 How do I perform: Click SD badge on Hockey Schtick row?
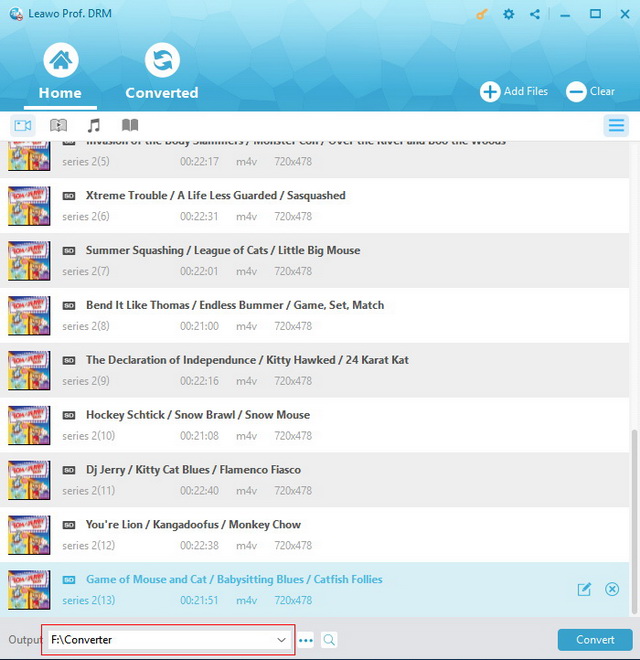click(69, 415)
